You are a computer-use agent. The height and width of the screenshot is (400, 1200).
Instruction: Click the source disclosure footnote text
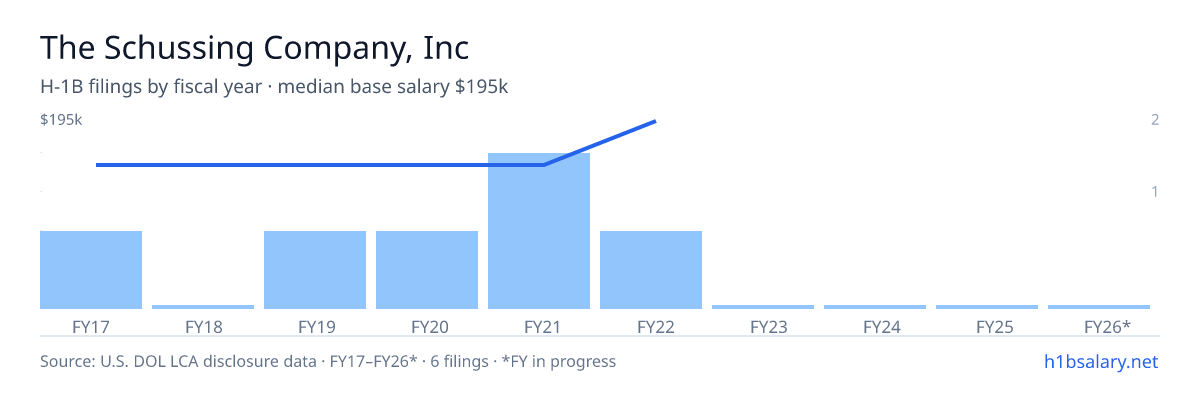(328, 361)
